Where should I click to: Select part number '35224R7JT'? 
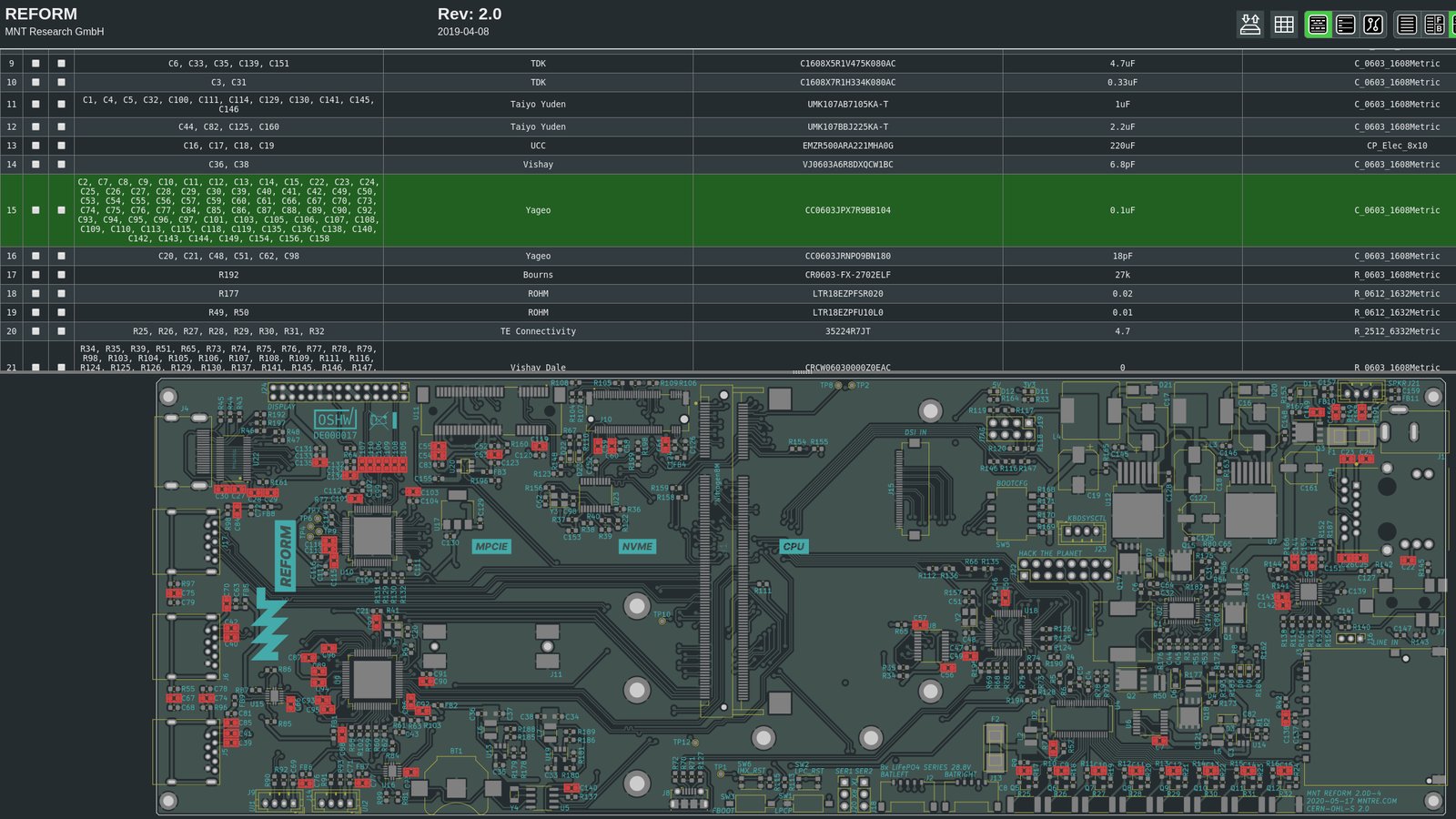(847, 331)
